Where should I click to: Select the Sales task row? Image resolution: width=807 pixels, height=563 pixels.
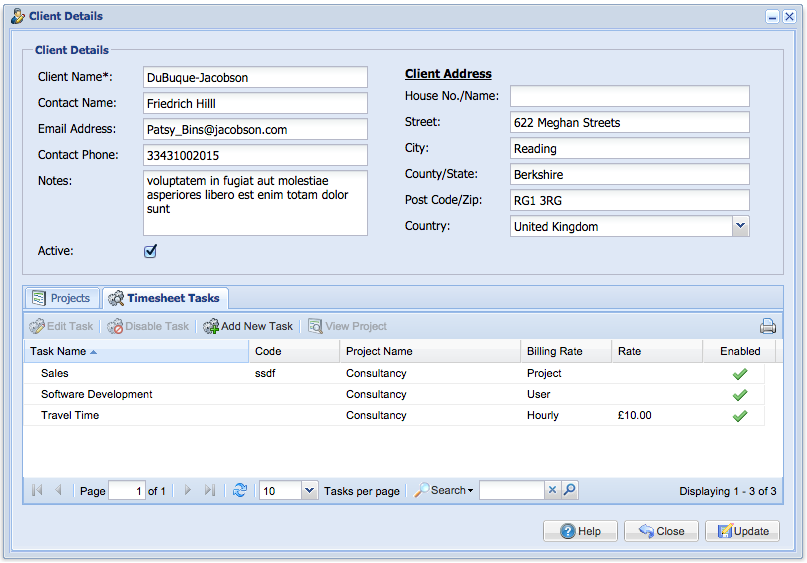pos(394,374)
